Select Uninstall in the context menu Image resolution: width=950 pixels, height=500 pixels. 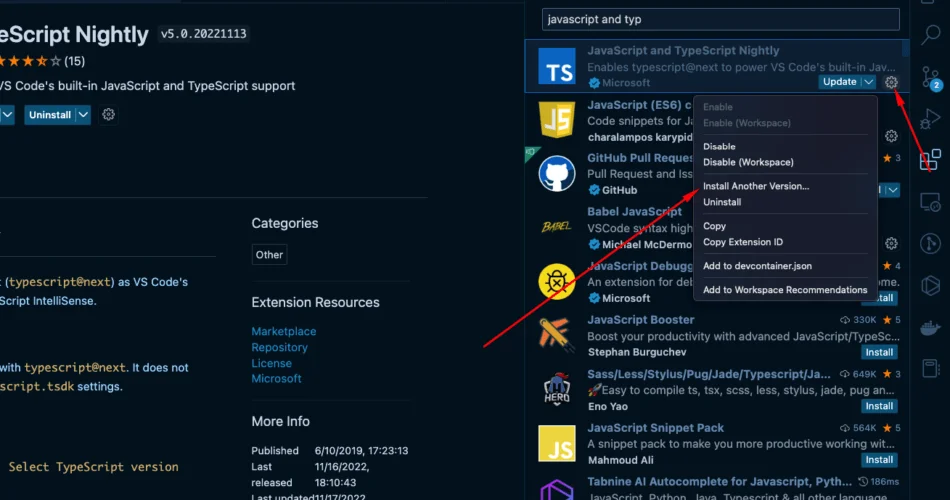coord(722,202)
